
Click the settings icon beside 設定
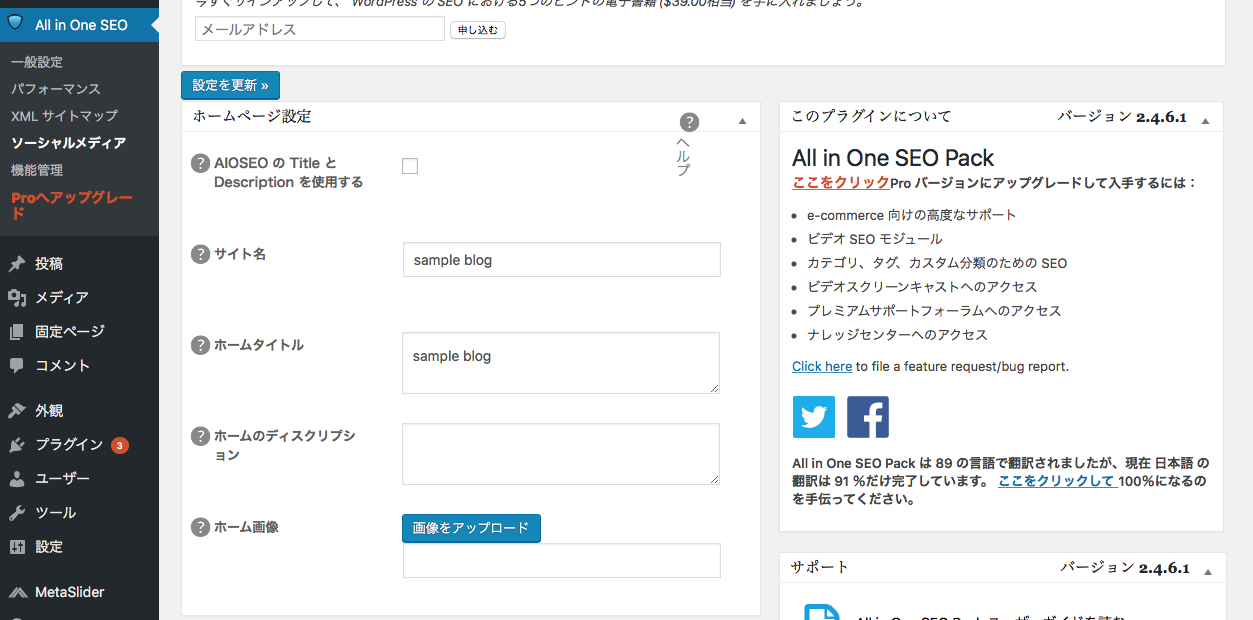(17, 547)
